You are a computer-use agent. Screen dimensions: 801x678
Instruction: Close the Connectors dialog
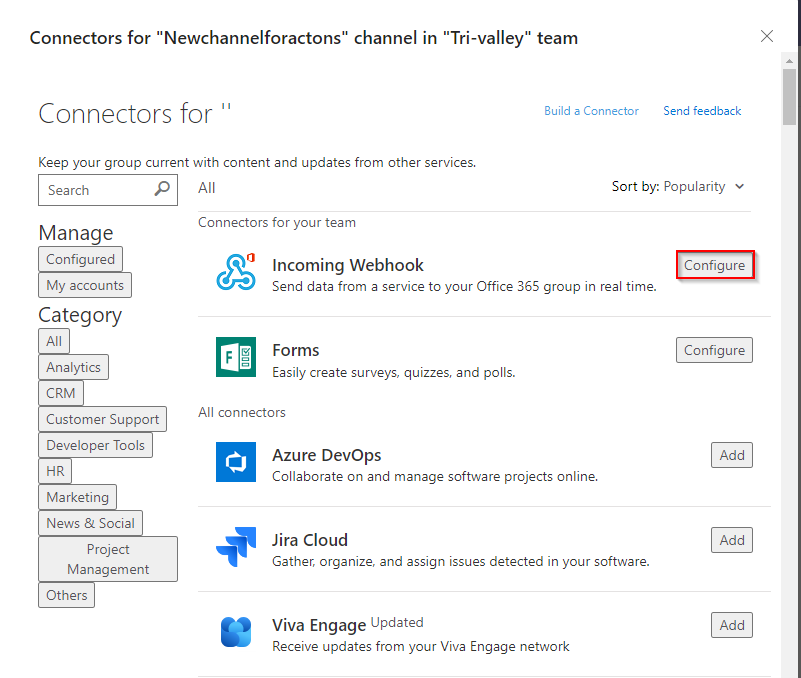pos(767,36)
